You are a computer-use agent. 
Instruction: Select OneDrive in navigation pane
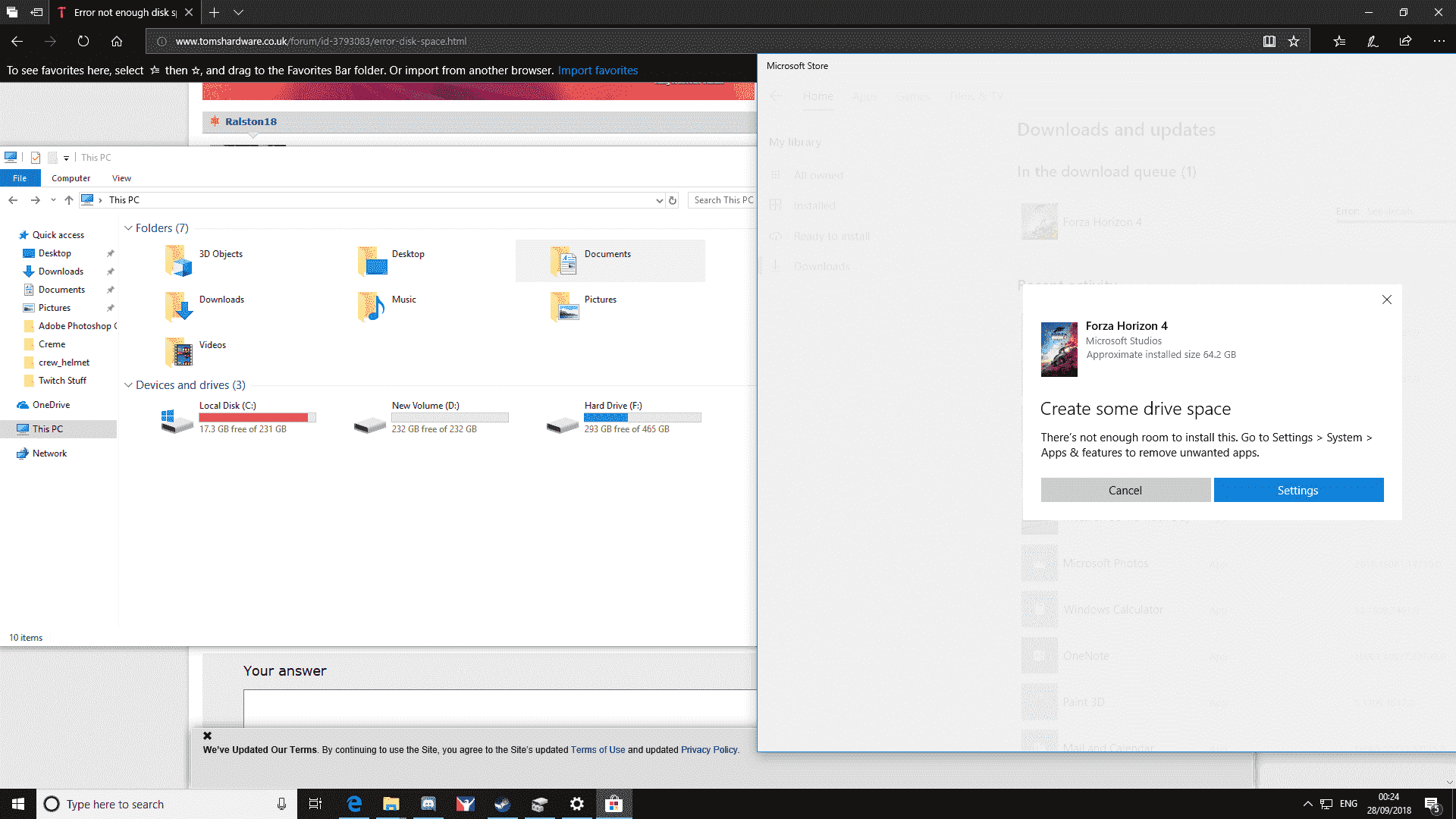click(x=51, y=405)
